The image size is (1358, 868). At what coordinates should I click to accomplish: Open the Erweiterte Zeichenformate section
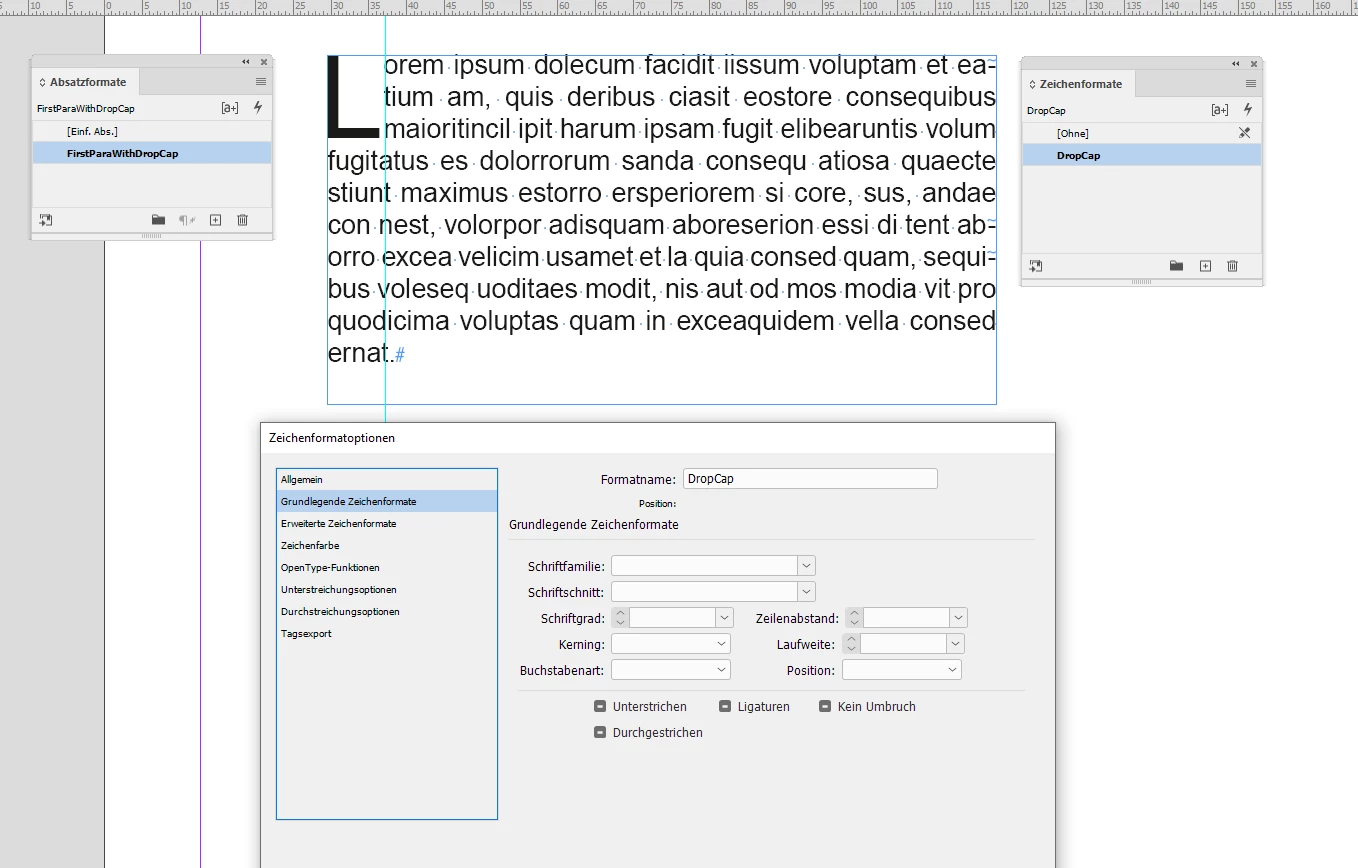pyautogui.click(x=387, y=524)
